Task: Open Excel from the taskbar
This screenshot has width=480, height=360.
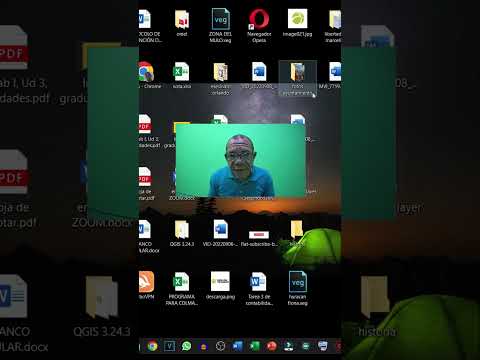Action: point(254,346)
